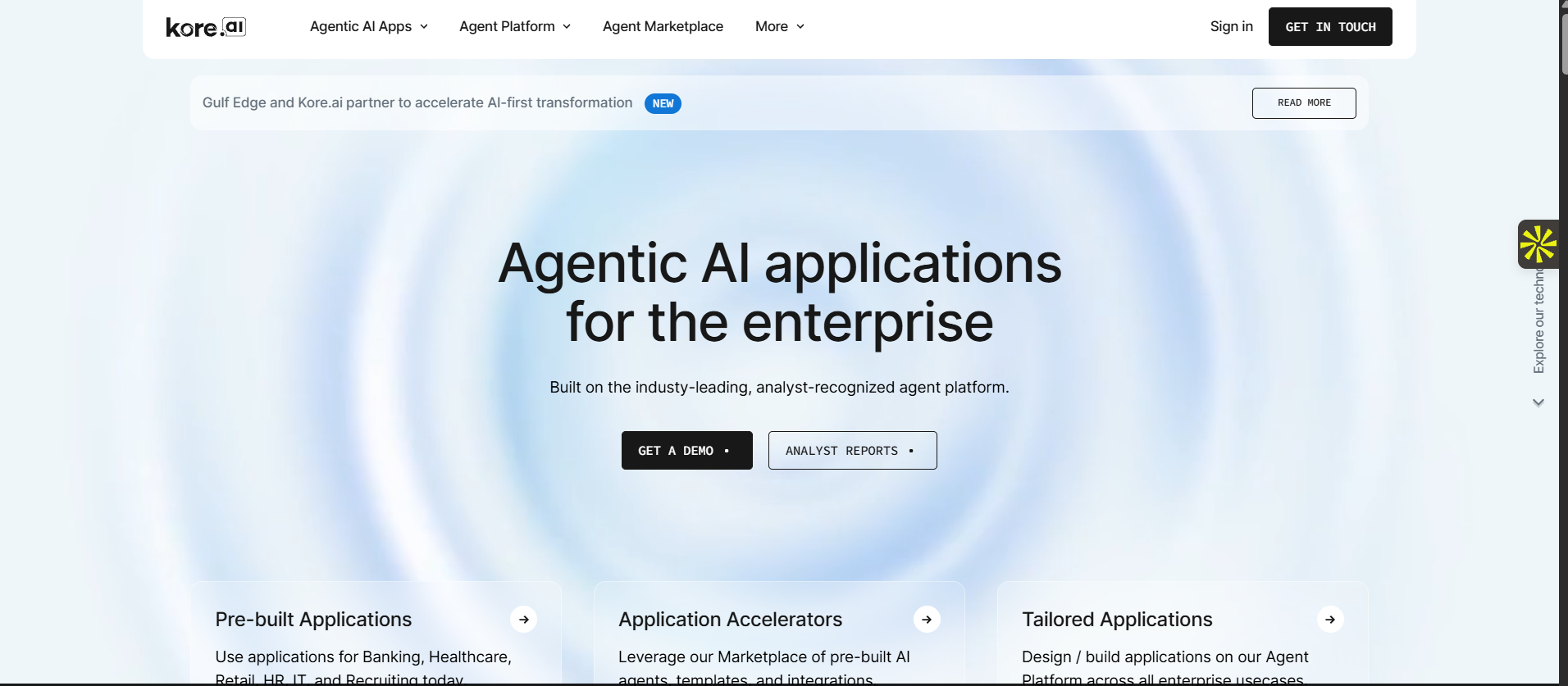
Task: Open the Analyst Reports button
Action: (853, 451)
